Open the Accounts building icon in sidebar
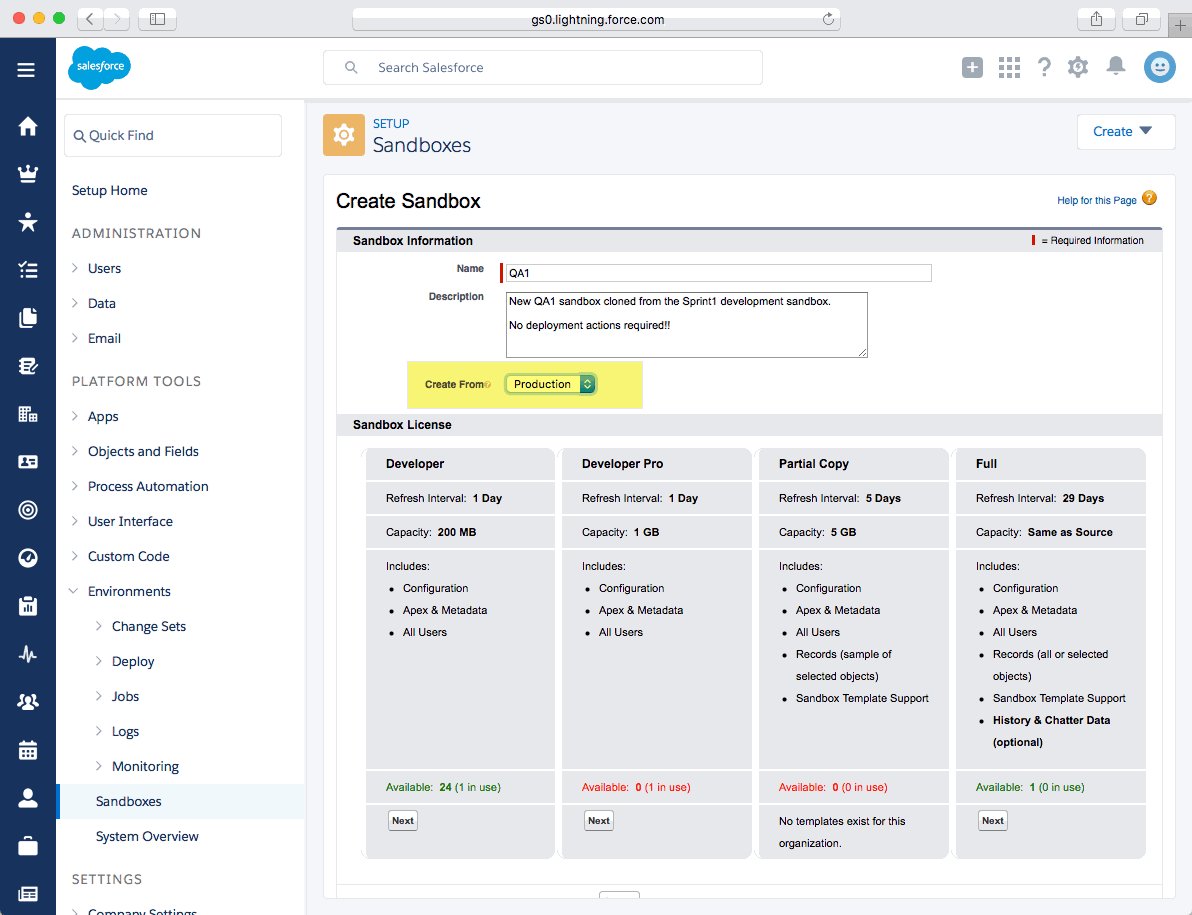This screenshot has height=915, width=1192. 27,414
